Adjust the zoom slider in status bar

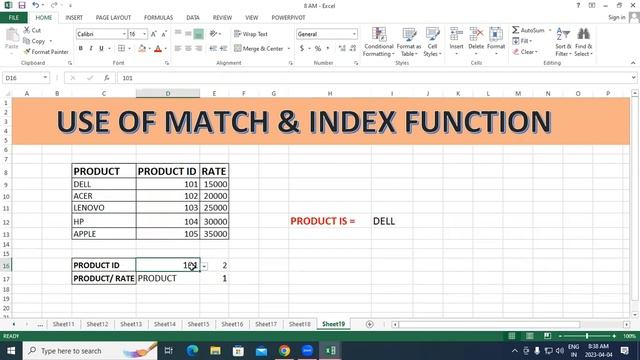point(587,336)
